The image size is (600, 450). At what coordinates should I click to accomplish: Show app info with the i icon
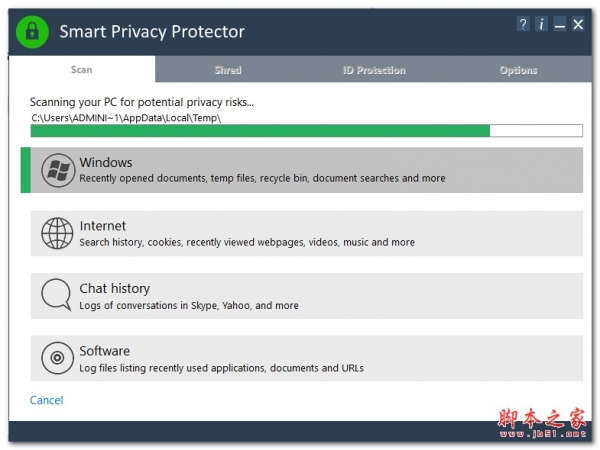tap(541, 24)
